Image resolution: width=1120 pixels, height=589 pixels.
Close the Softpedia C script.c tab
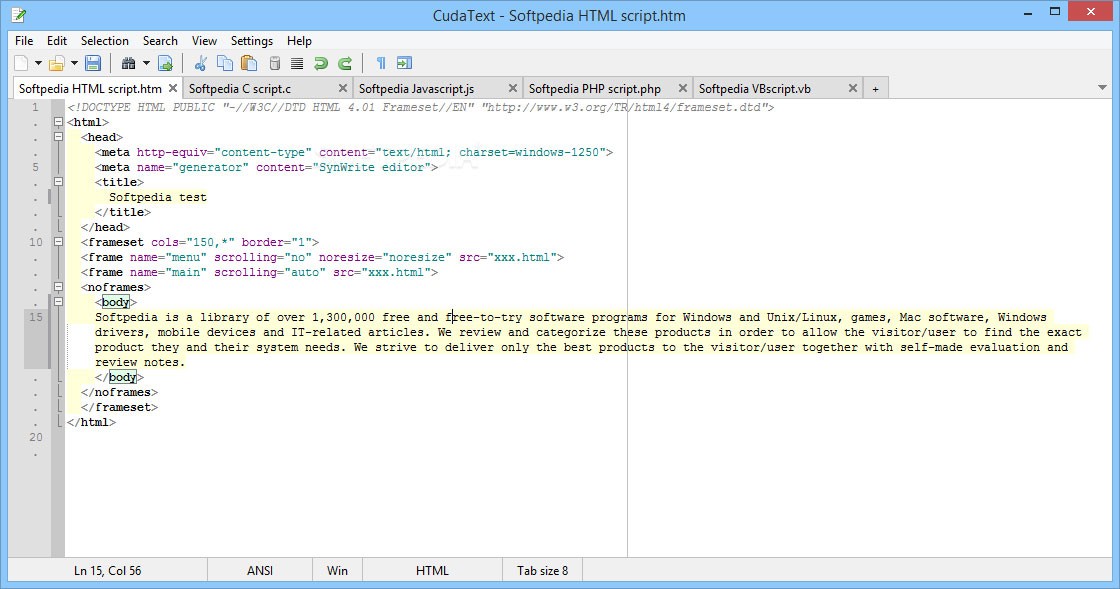tap(342, 89)
